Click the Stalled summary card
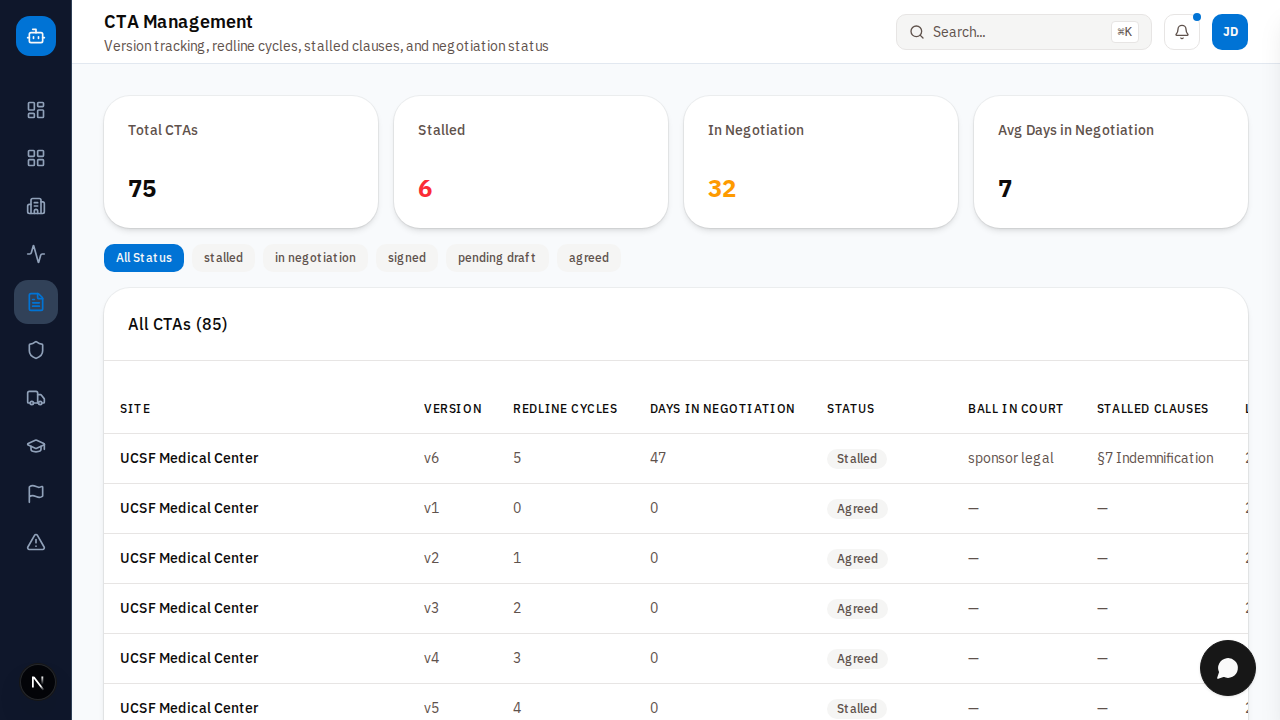This screenshot has width=1280, height=720. pos(531,162)
